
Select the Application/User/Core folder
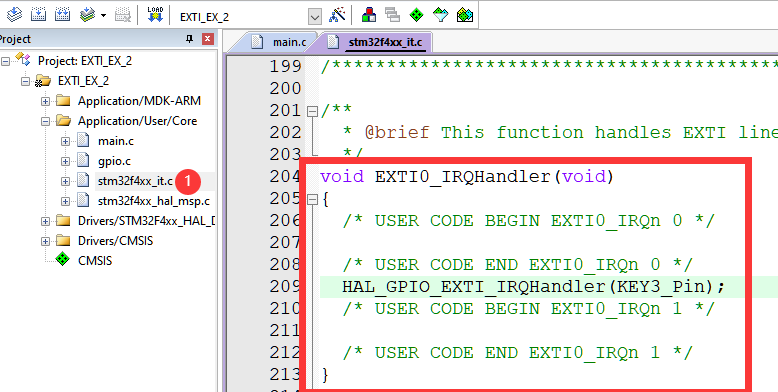tap(137, 121)
